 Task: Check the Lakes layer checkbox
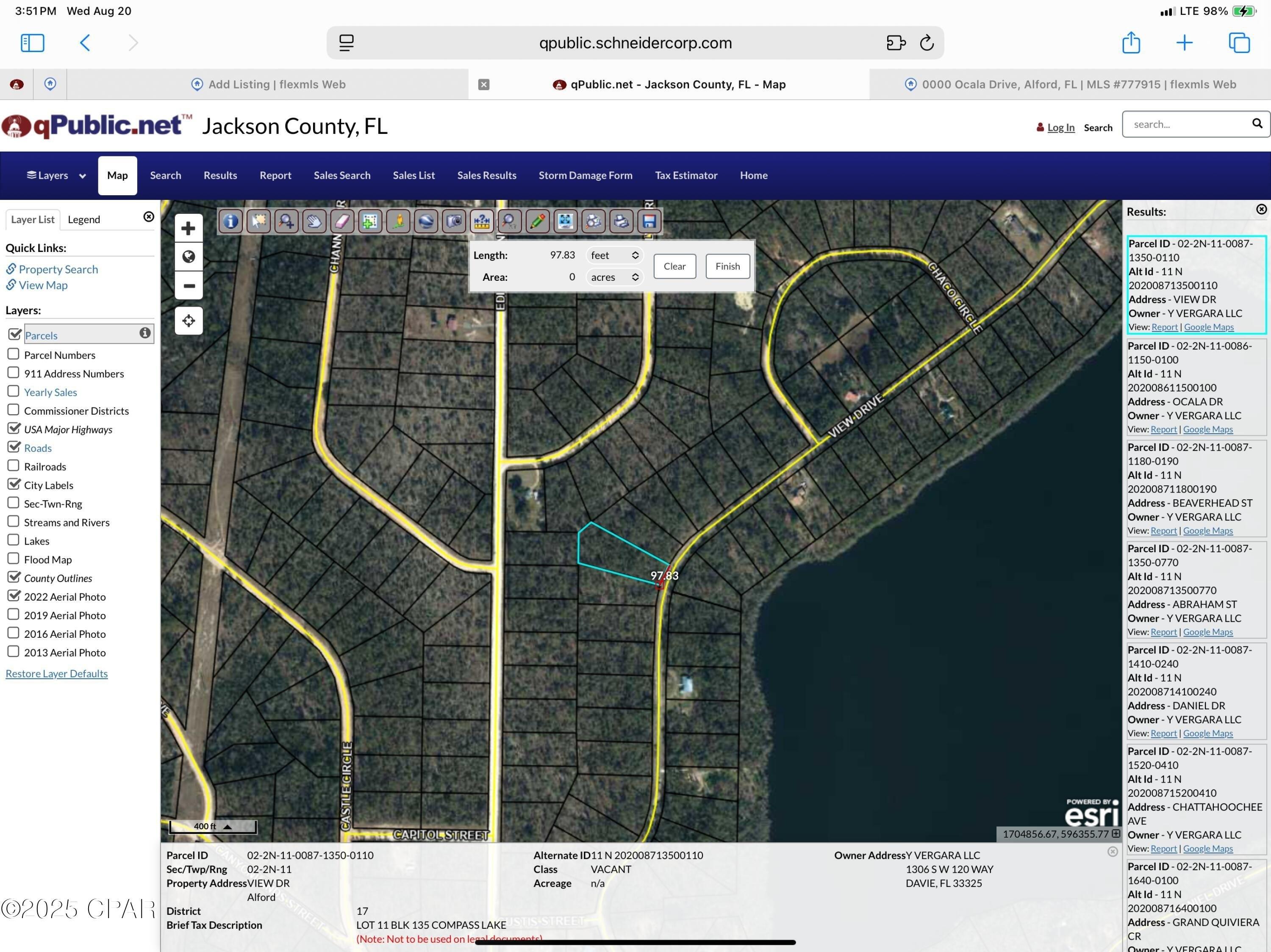point(13,540)
